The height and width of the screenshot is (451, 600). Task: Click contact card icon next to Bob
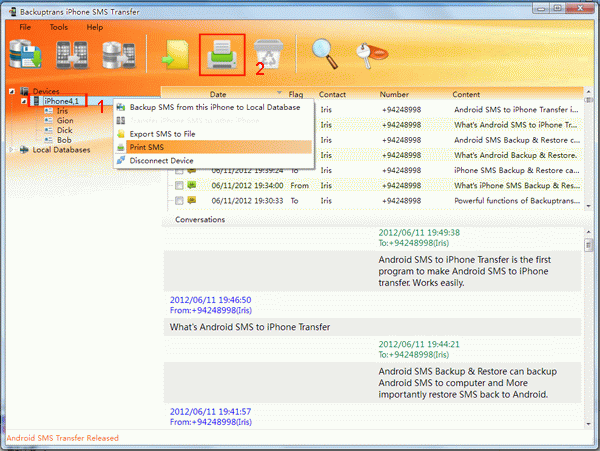tap(49, 140)
